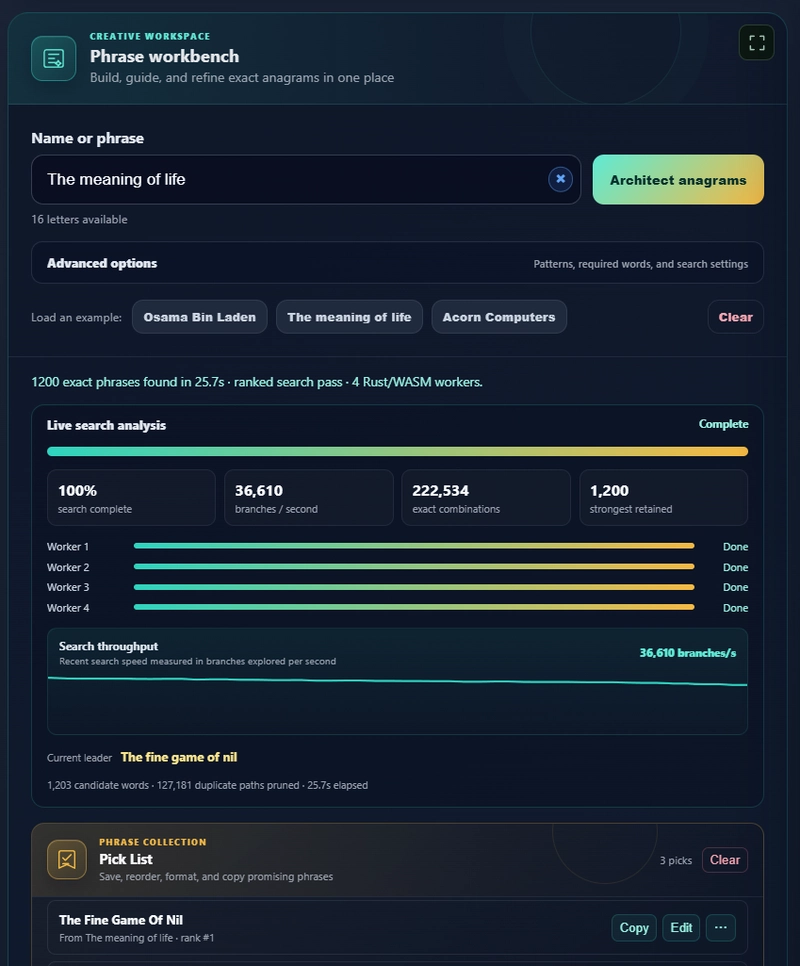This screenshot has height=966, width=800.
Task: Click the Worker 4 Done status
Action: click(x=735, y=608)
